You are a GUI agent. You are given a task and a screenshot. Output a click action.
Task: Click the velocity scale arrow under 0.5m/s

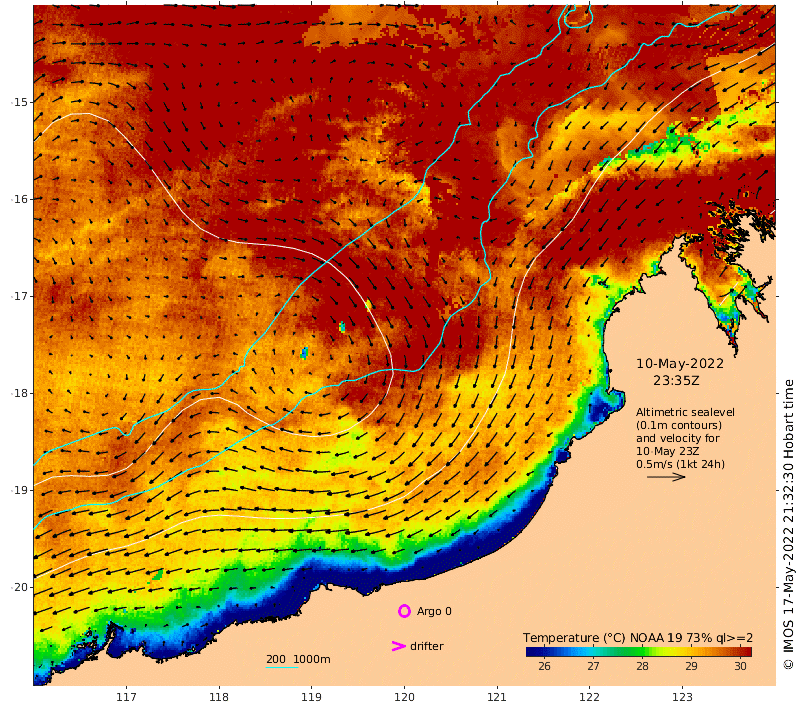point(666,477)
